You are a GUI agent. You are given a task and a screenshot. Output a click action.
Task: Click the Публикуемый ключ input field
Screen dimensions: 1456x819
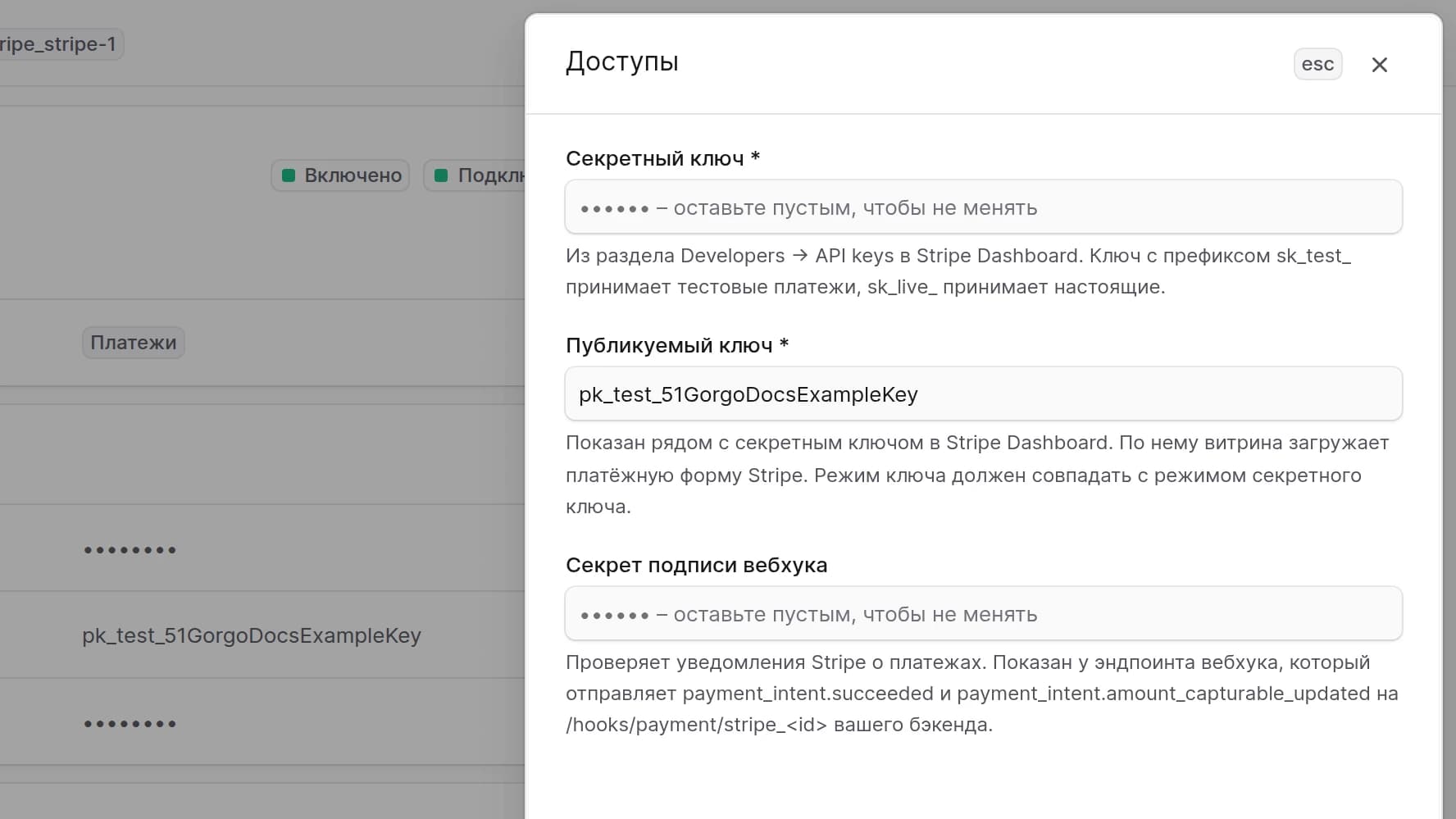[983, 394]
